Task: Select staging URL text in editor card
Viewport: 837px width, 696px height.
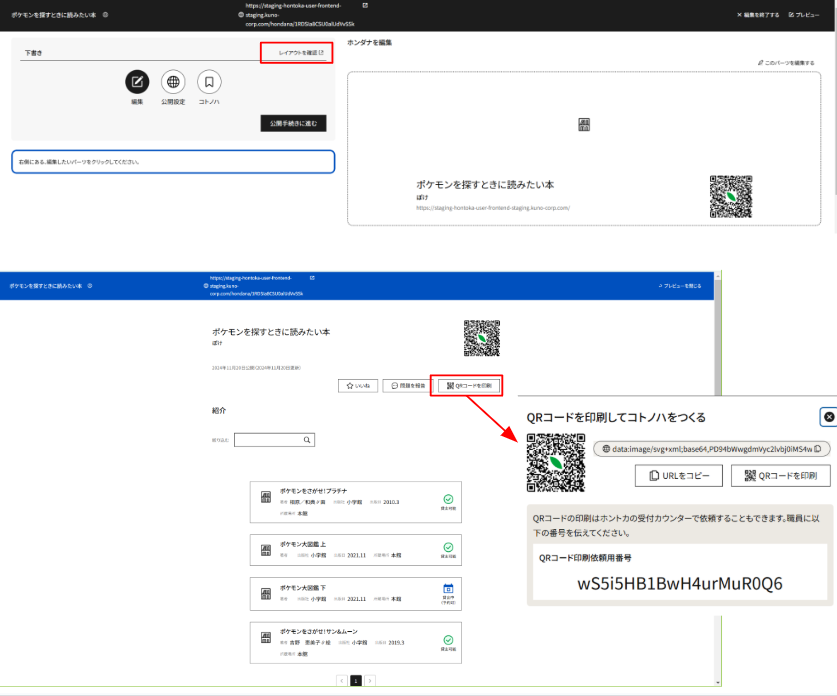Action: 493,208
